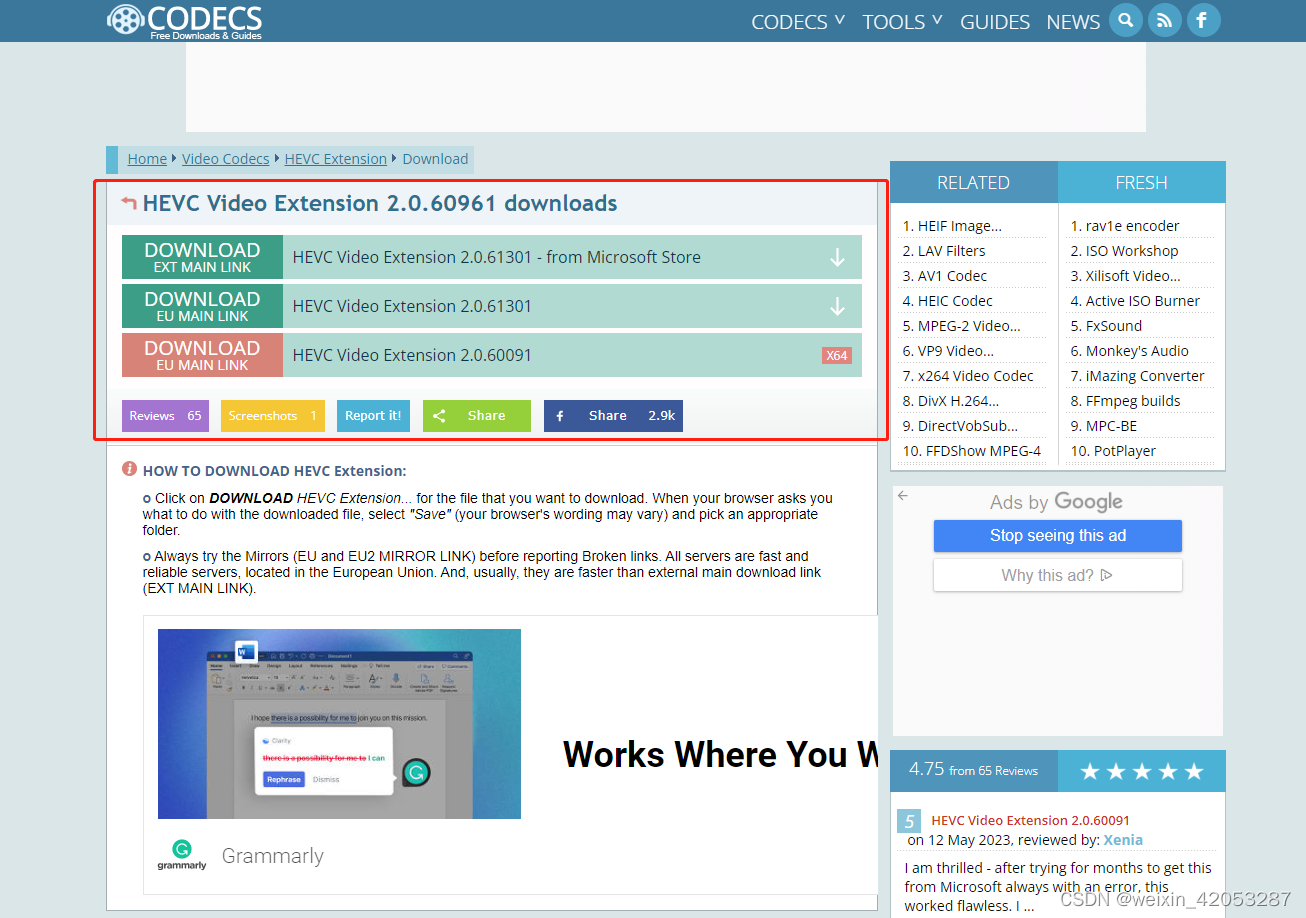1306x918 pixels.
Task: Open DivX H.264... related link
Action: [958, 401]
